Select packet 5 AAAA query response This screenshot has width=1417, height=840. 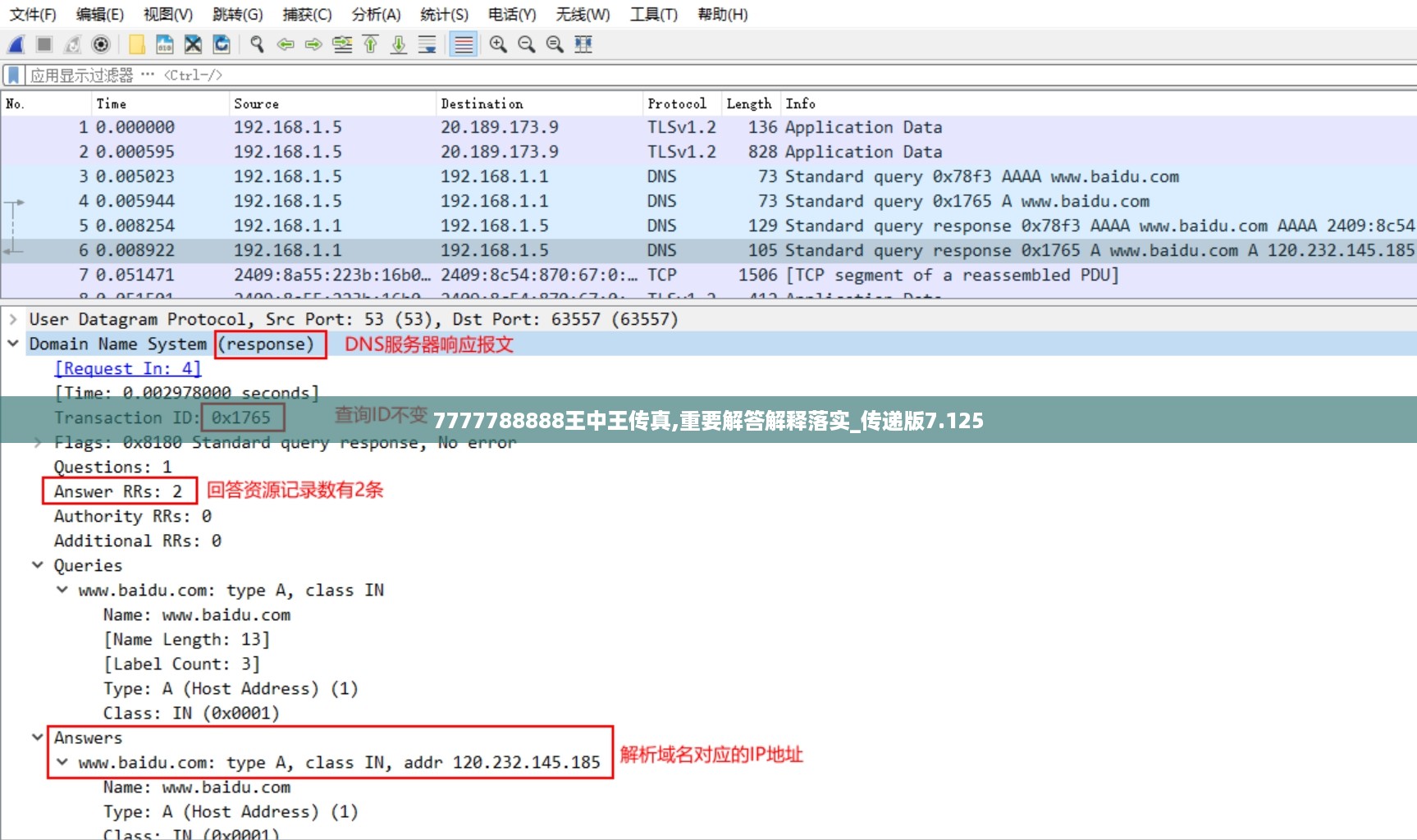[x=709, y=226]
